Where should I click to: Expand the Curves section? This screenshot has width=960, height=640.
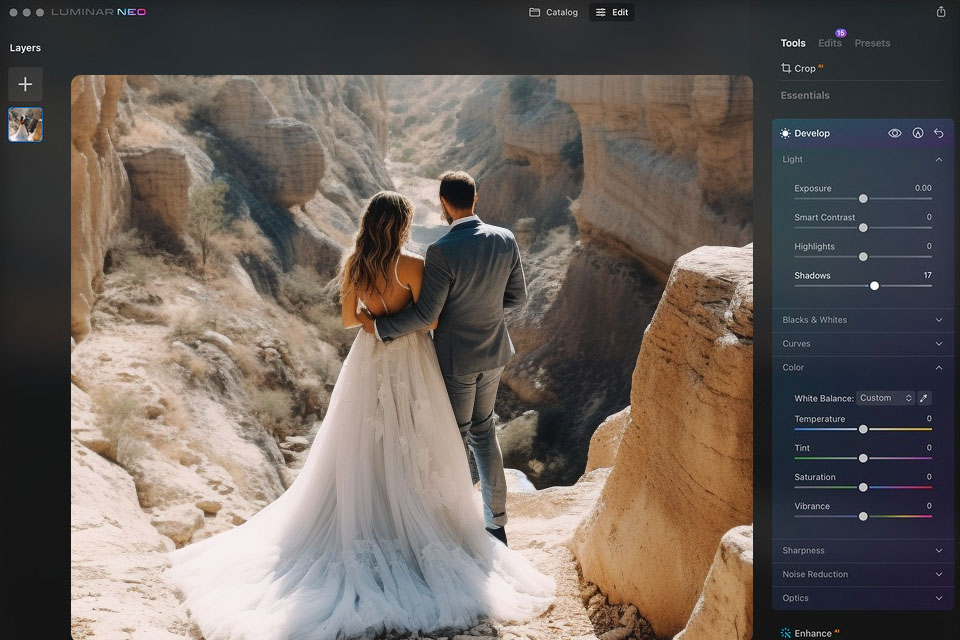pyautogui.click(x=863, y=344)
